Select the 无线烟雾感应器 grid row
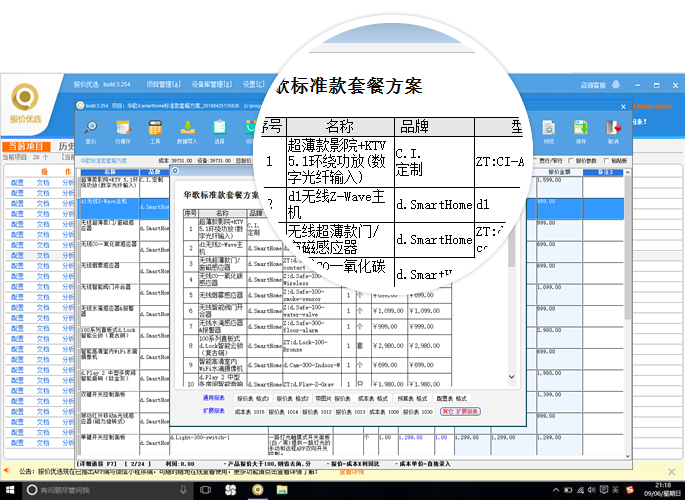685x500 pixels. point(109,272)
